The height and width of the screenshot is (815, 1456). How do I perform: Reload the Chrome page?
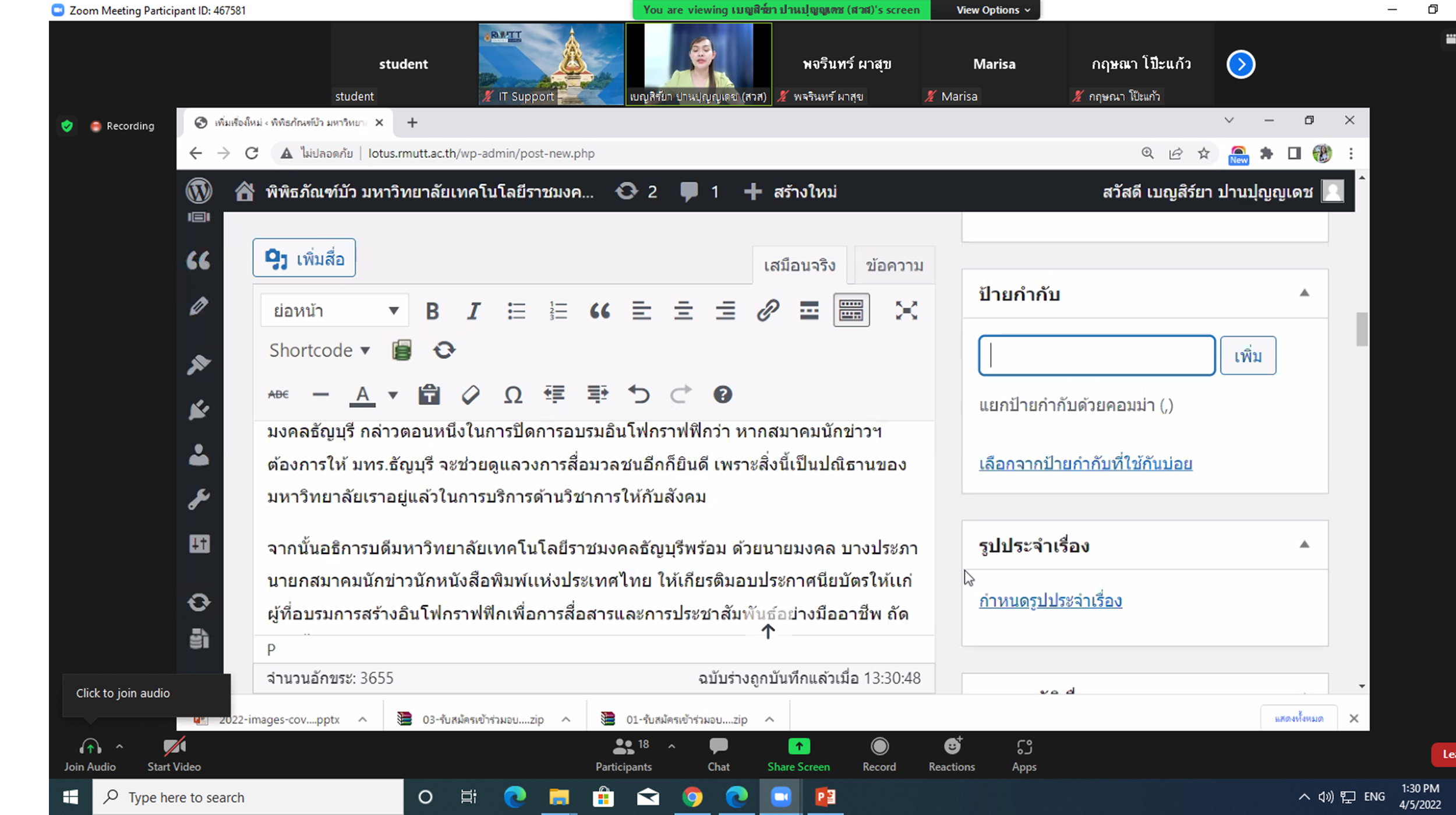(x=252, y=153)
